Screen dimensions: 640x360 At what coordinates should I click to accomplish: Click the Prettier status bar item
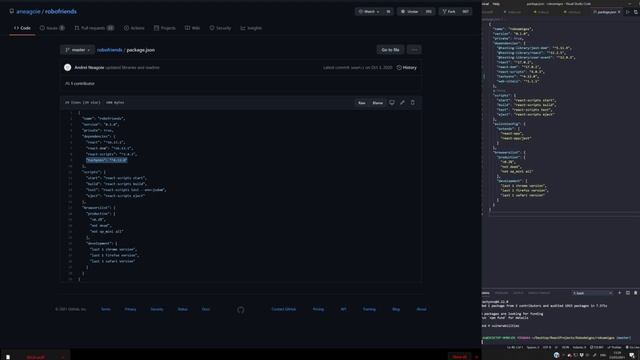(614, 348)
